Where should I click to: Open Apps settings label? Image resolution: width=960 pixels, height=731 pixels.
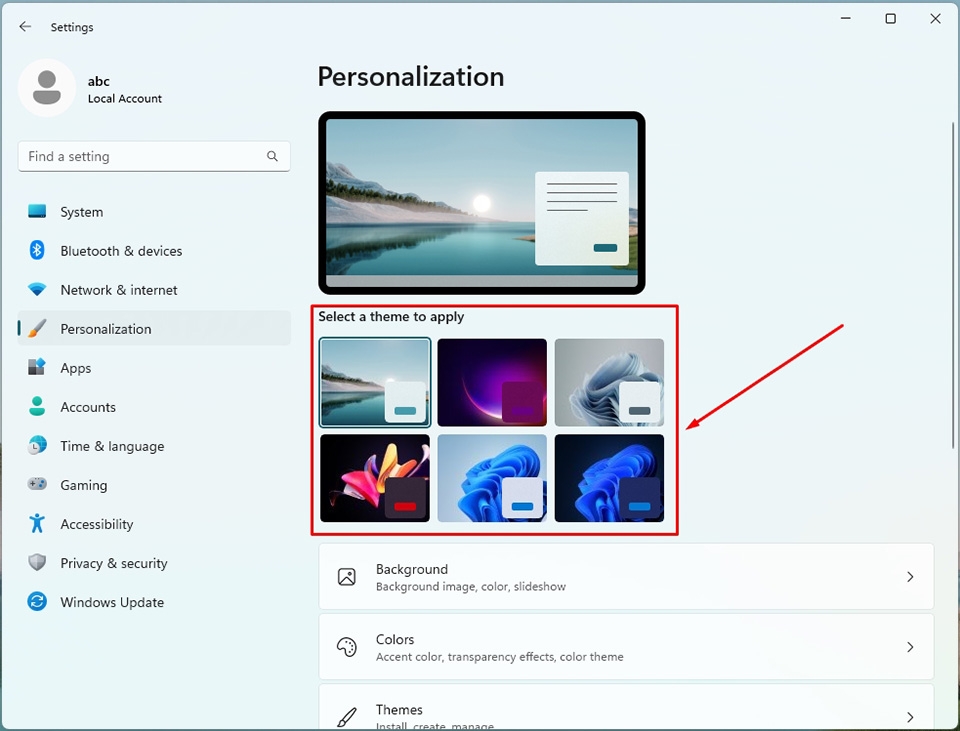coord(76,369)
